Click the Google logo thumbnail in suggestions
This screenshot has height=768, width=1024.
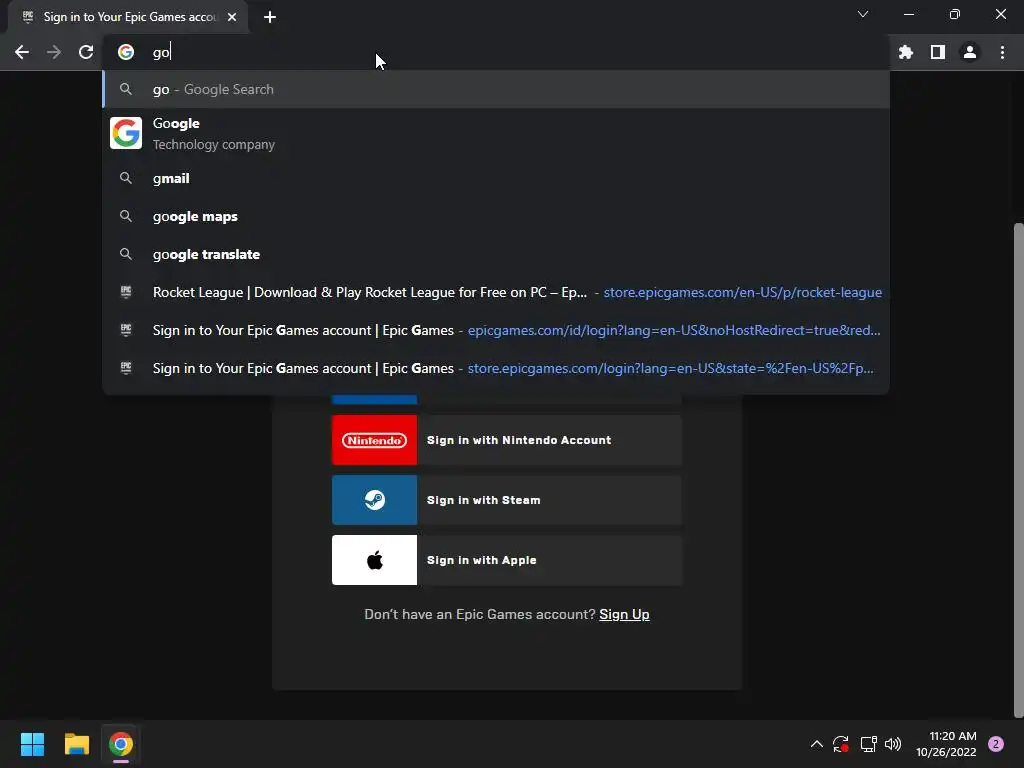[126, 133]
